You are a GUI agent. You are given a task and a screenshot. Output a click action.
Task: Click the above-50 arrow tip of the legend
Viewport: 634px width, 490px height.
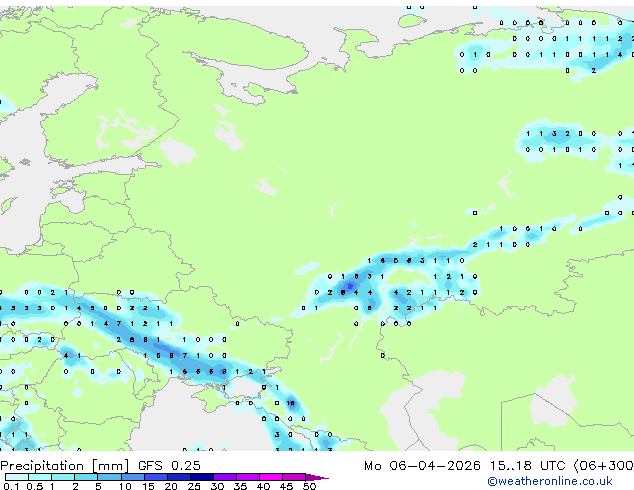click(x=317, y=478)
